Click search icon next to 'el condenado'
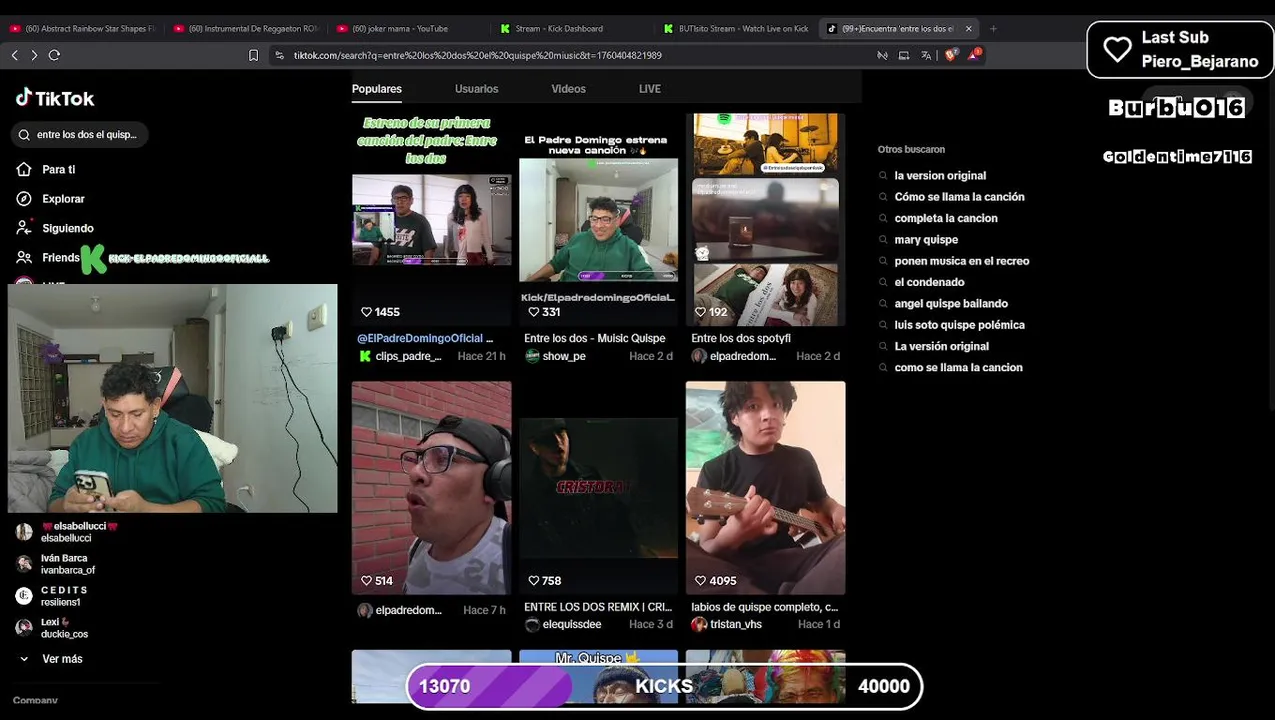1275x720 pixels. 883,283
